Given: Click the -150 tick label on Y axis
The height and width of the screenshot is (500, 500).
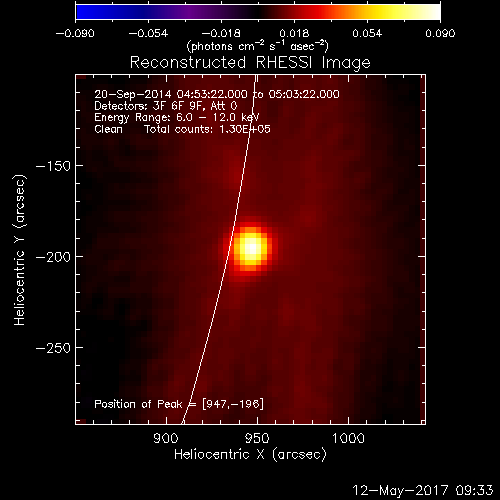Looking at the screenshot, I should point(53,166).
